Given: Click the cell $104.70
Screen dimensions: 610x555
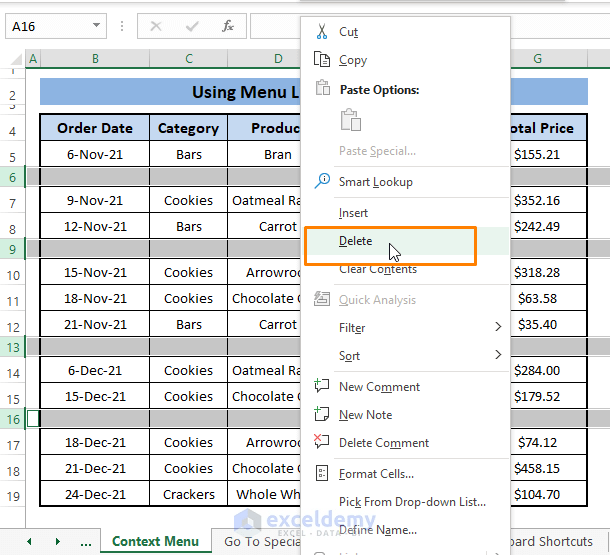Looking at the screenshot, I should (x=548, y=494).
